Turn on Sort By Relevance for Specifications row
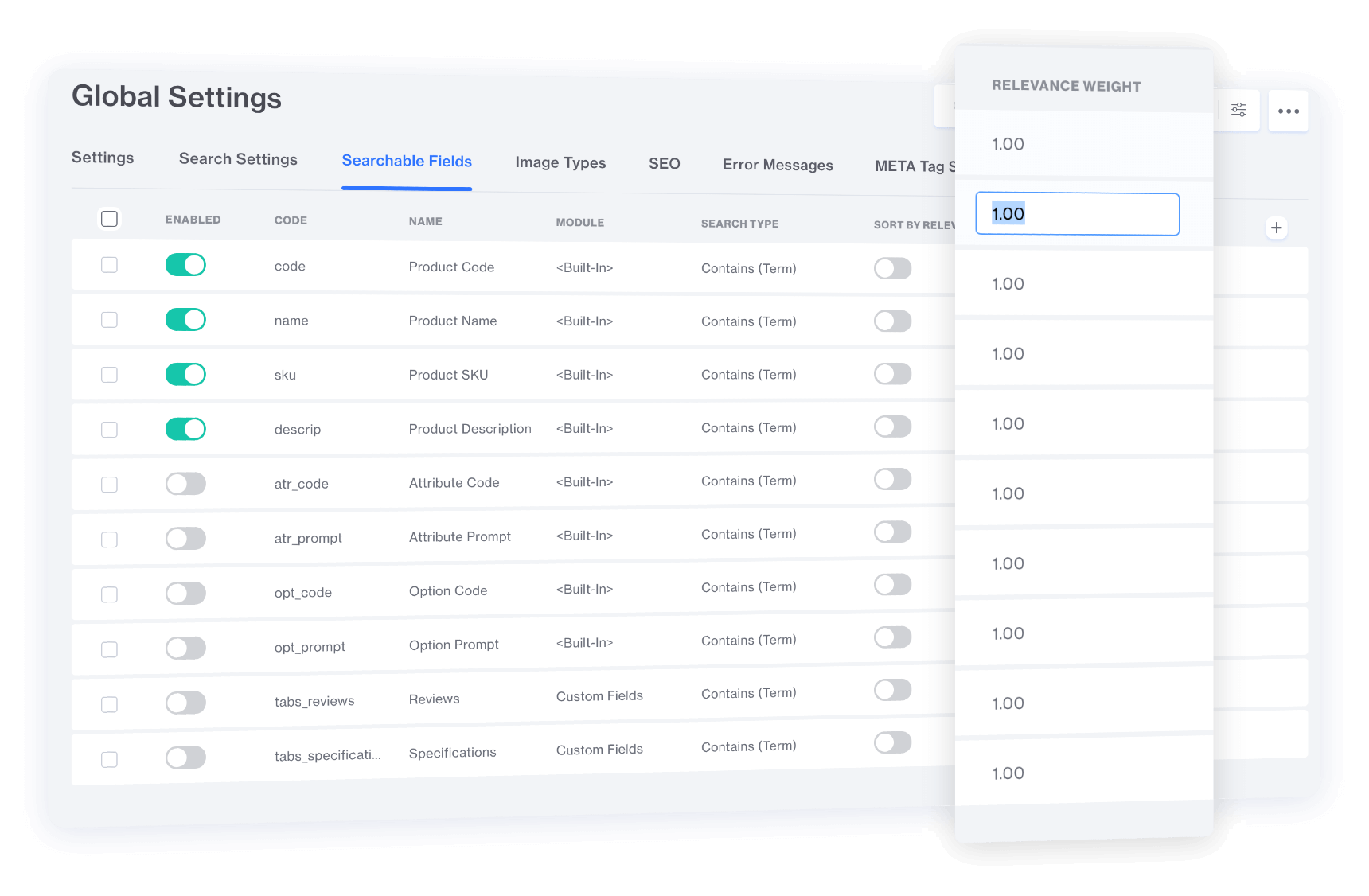The image size is (1369, 896). (892, 743)
